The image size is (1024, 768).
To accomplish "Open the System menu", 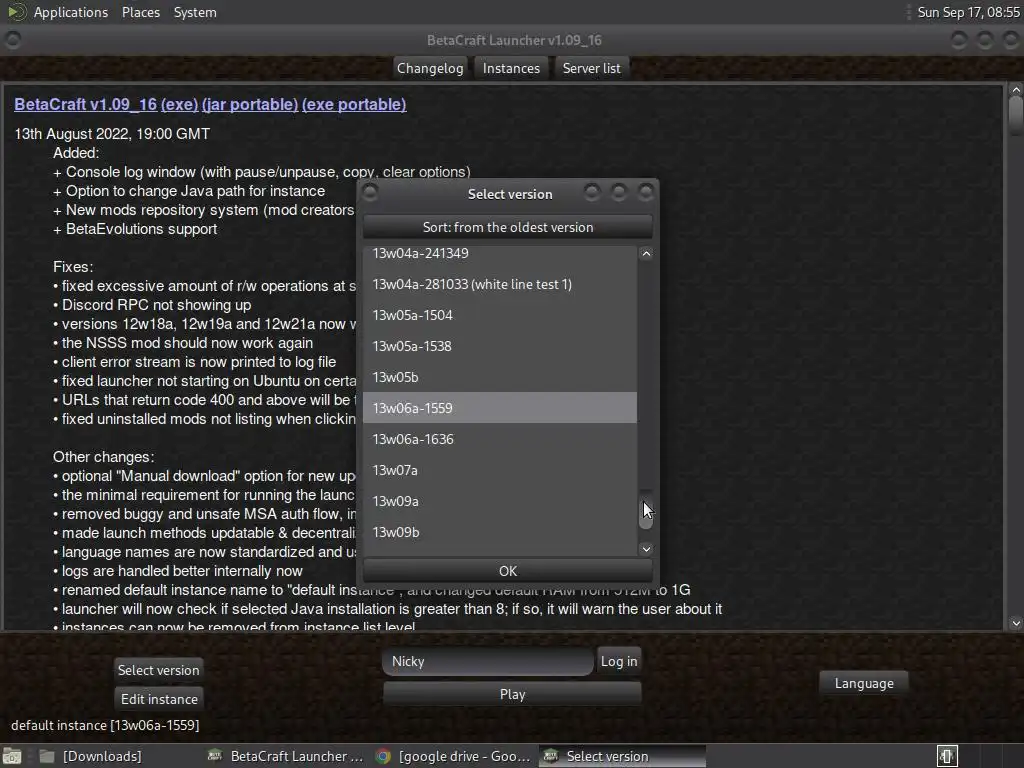I will [195, 12].
